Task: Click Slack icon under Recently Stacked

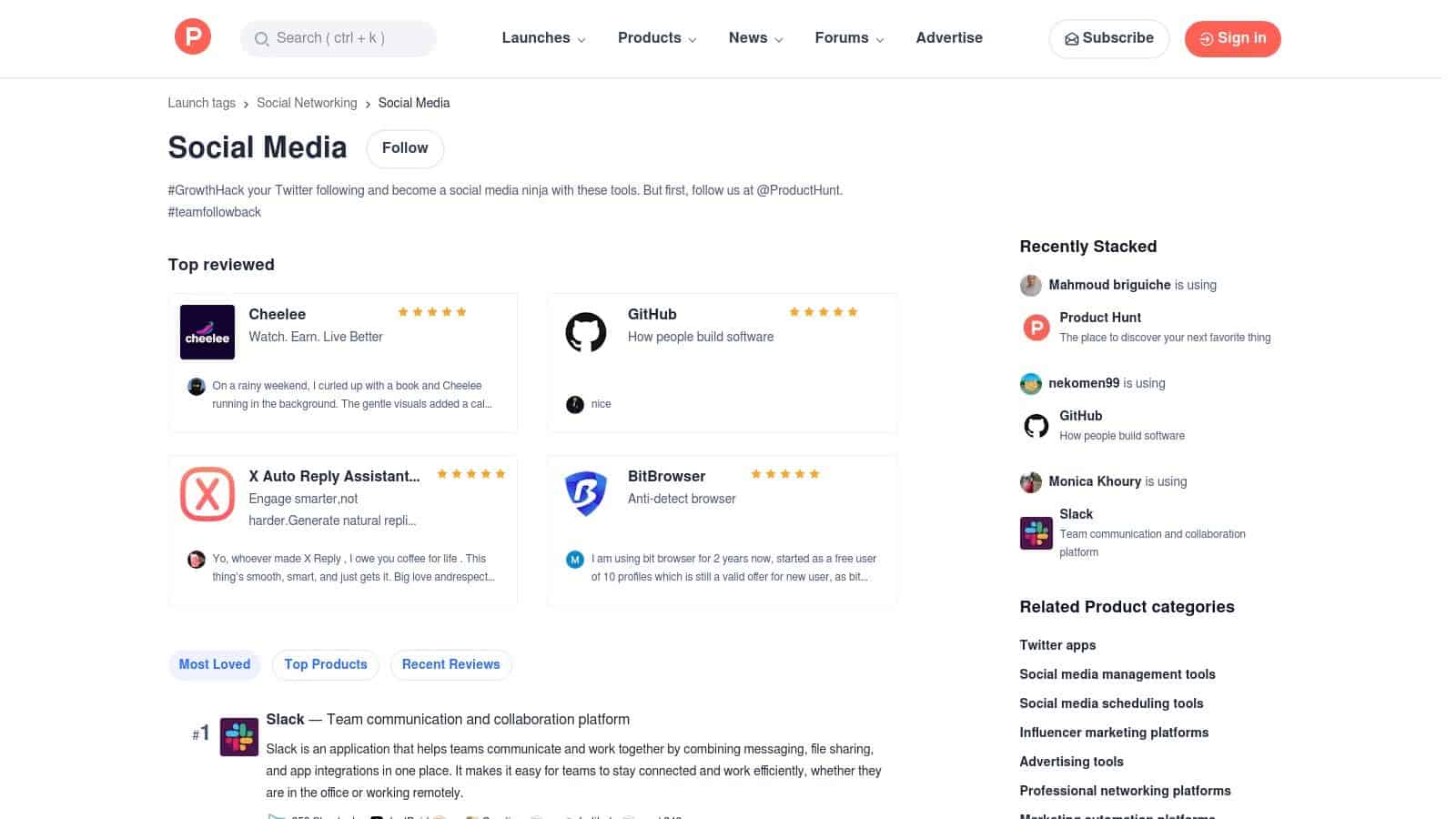Action: click(x=1036, y=532)
